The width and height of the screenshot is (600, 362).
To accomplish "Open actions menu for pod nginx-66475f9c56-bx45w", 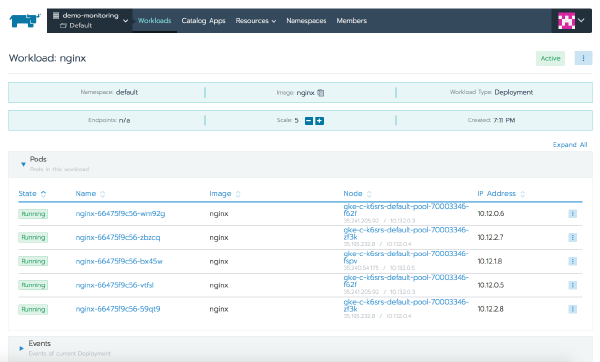I will pyautogui.click(x=572, y=261).
